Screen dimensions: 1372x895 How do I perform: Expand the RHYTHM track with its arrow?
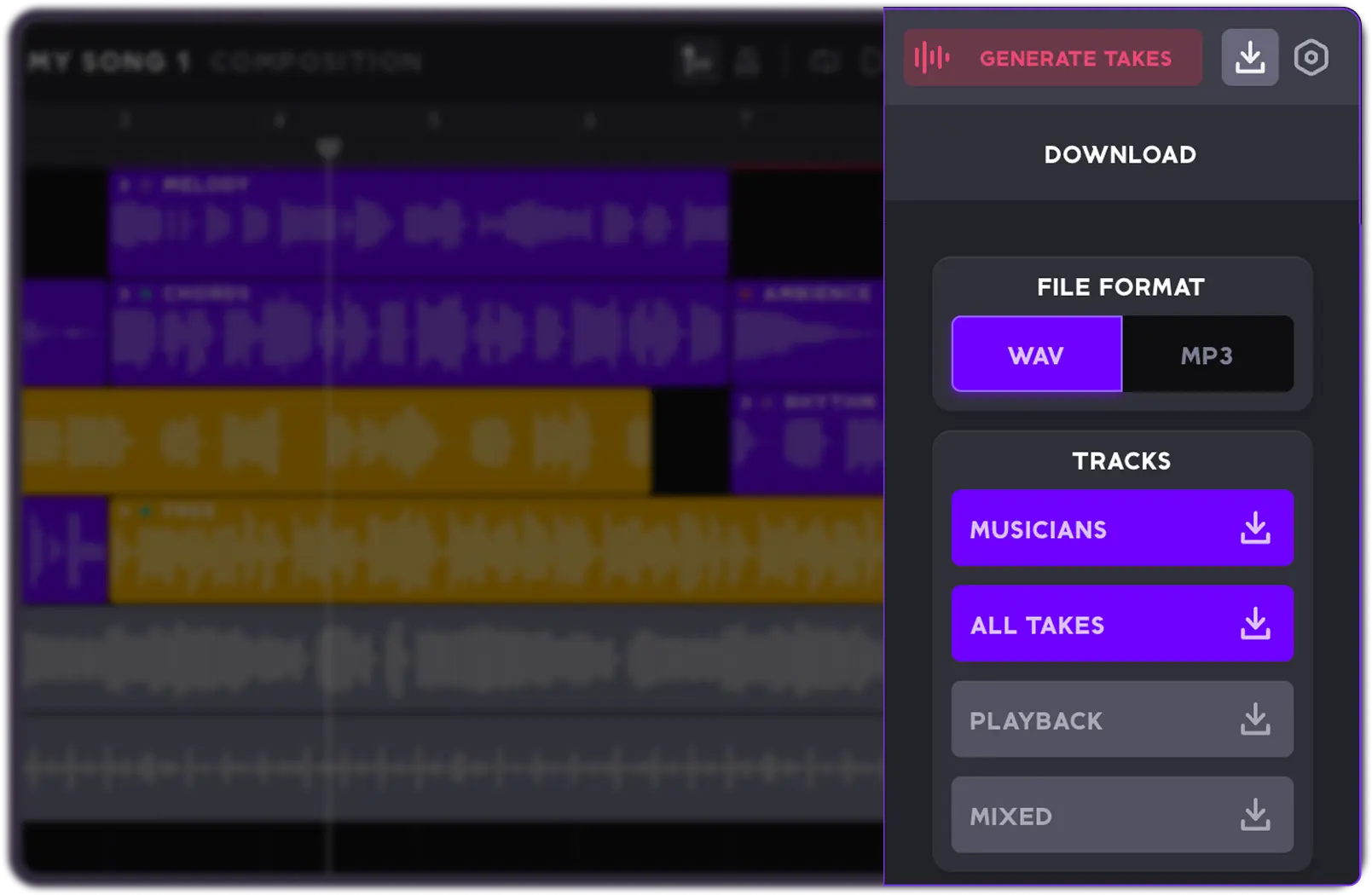point(747,402)
